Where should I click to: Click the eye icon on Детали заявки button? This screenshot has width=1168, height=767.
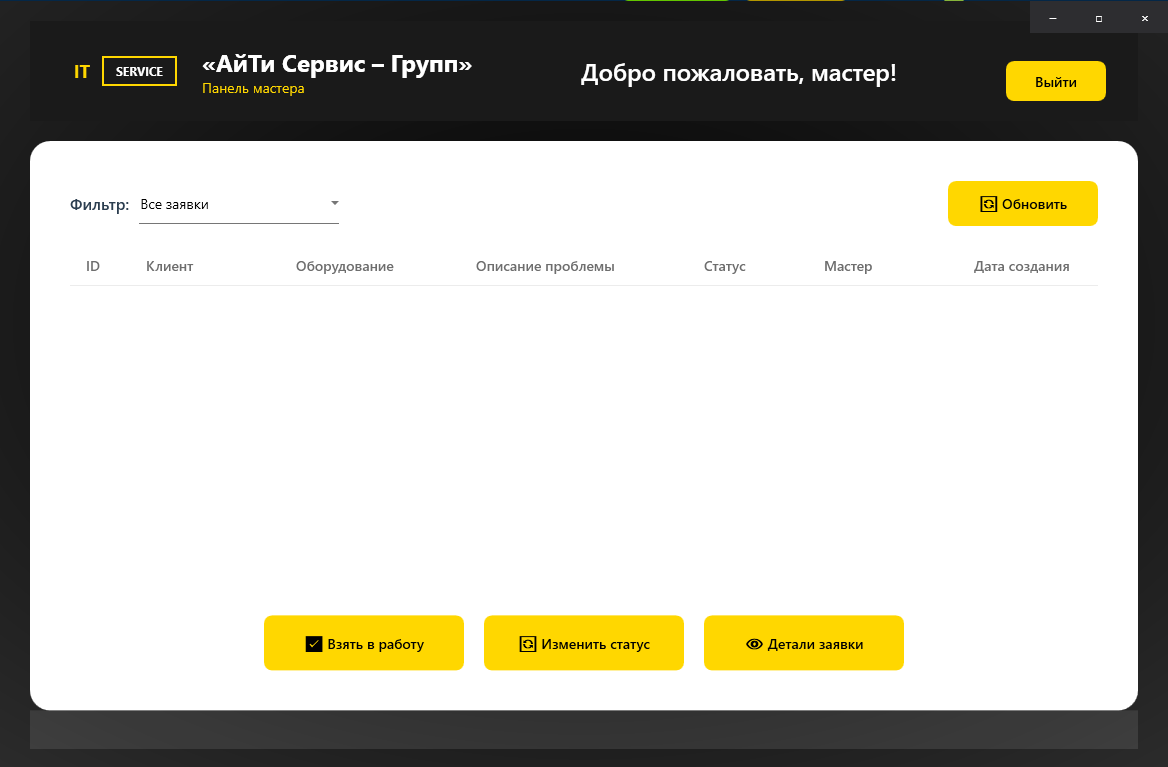click(754, 643)
